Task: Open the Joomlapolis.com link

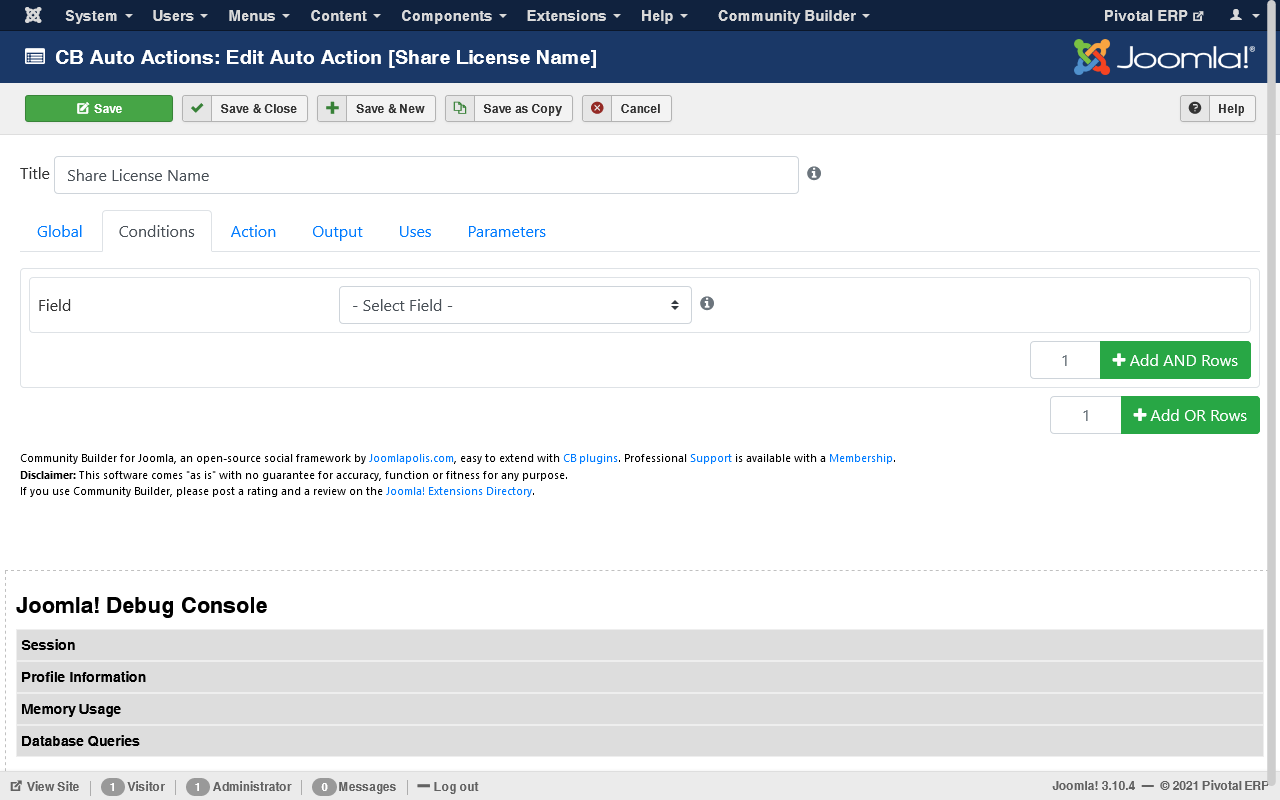Action: (x=412, y=458)
